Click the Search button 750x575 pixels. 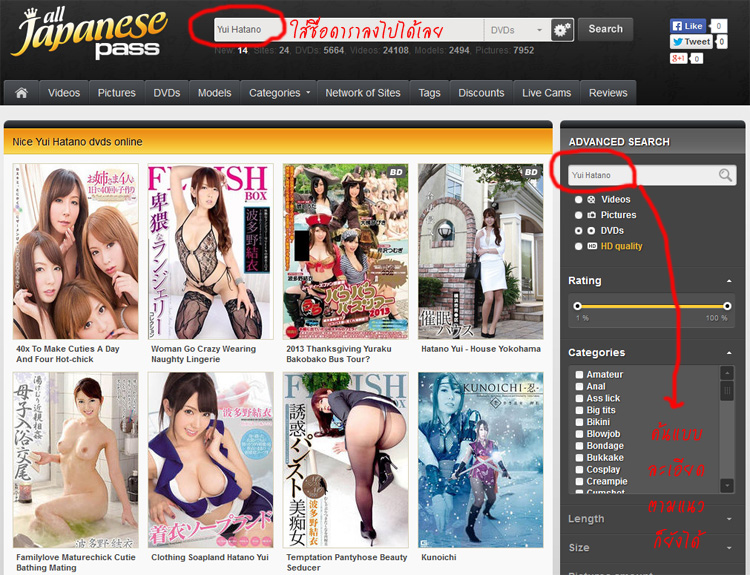pos(606,29)
